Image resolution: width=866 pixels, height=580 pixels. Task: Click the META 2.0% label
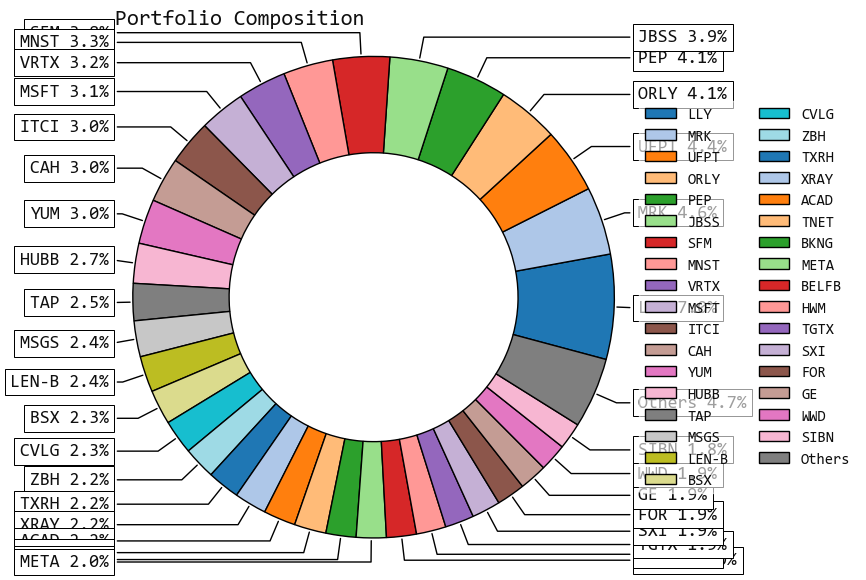64,562
